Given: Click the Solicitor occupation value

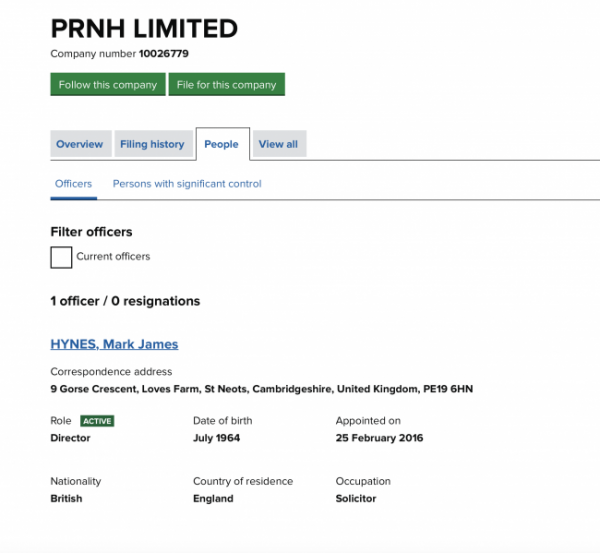Looking at the screenshot, I should coord(356,498).
